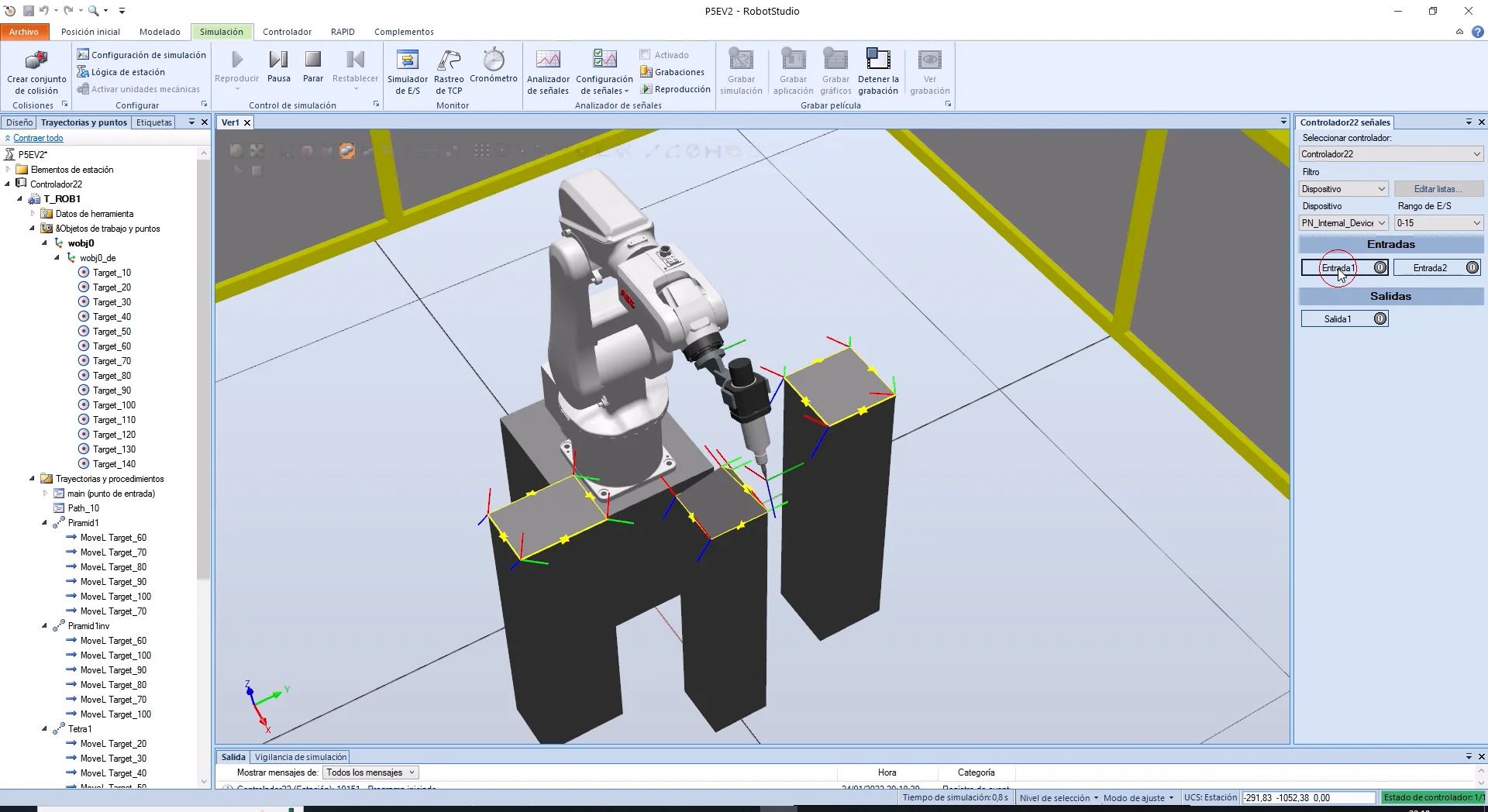Switch to the Etiquetas panel tab
The image size is (1488, 812).
(154, 122)
